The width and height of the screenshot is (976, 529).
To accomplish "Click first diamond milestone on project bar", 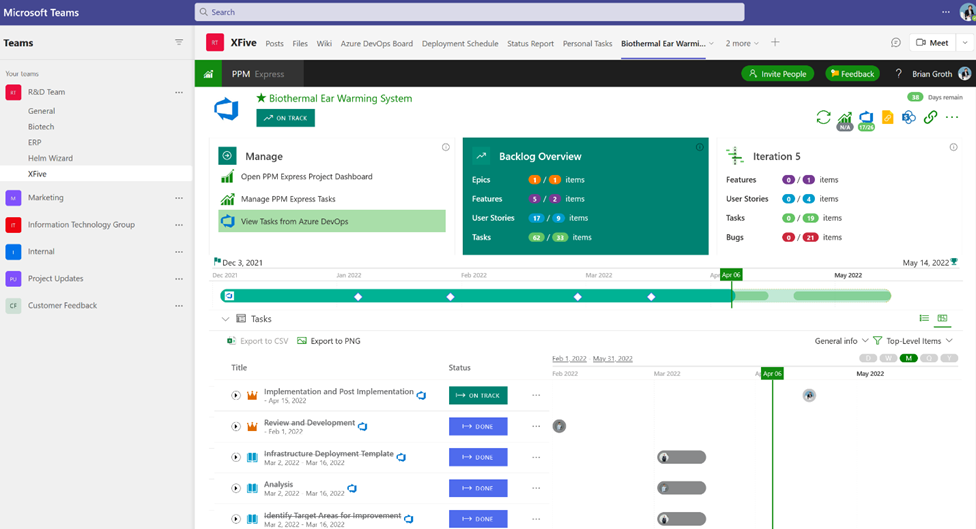I will coord(358,297).
